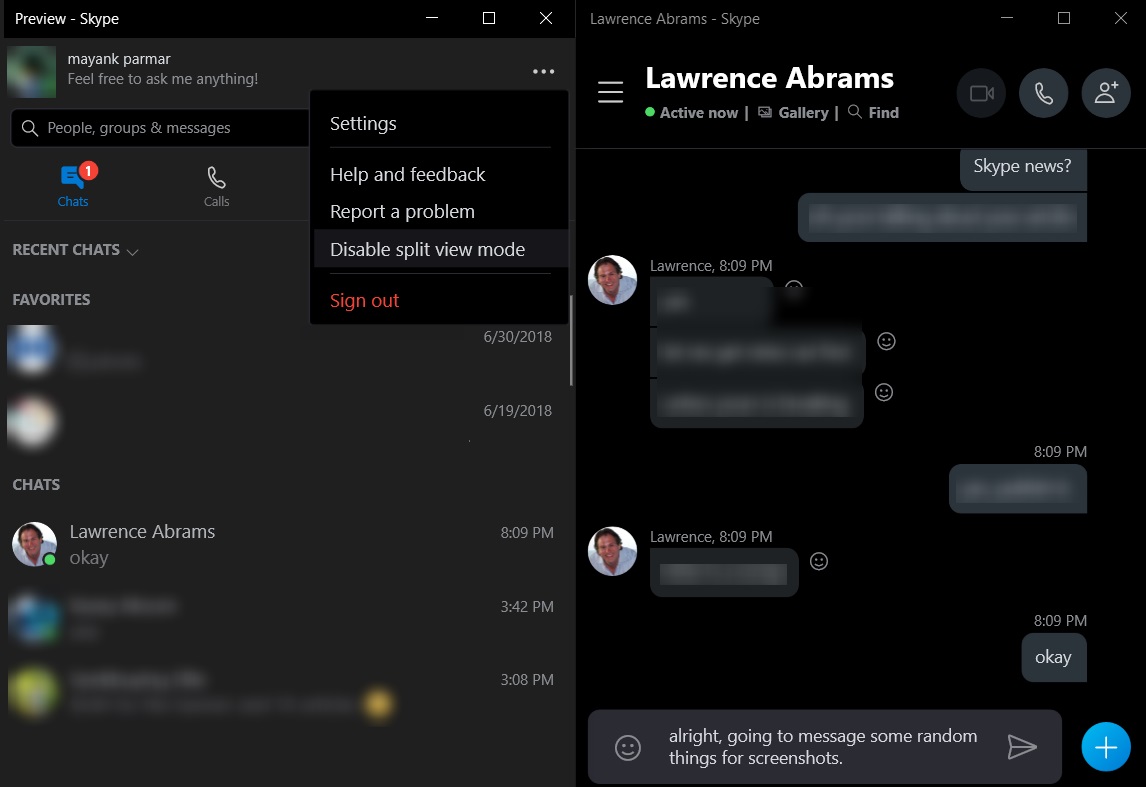
Task: Click the search magnifier icon in Preview window
Action: (x=30, y=129)
